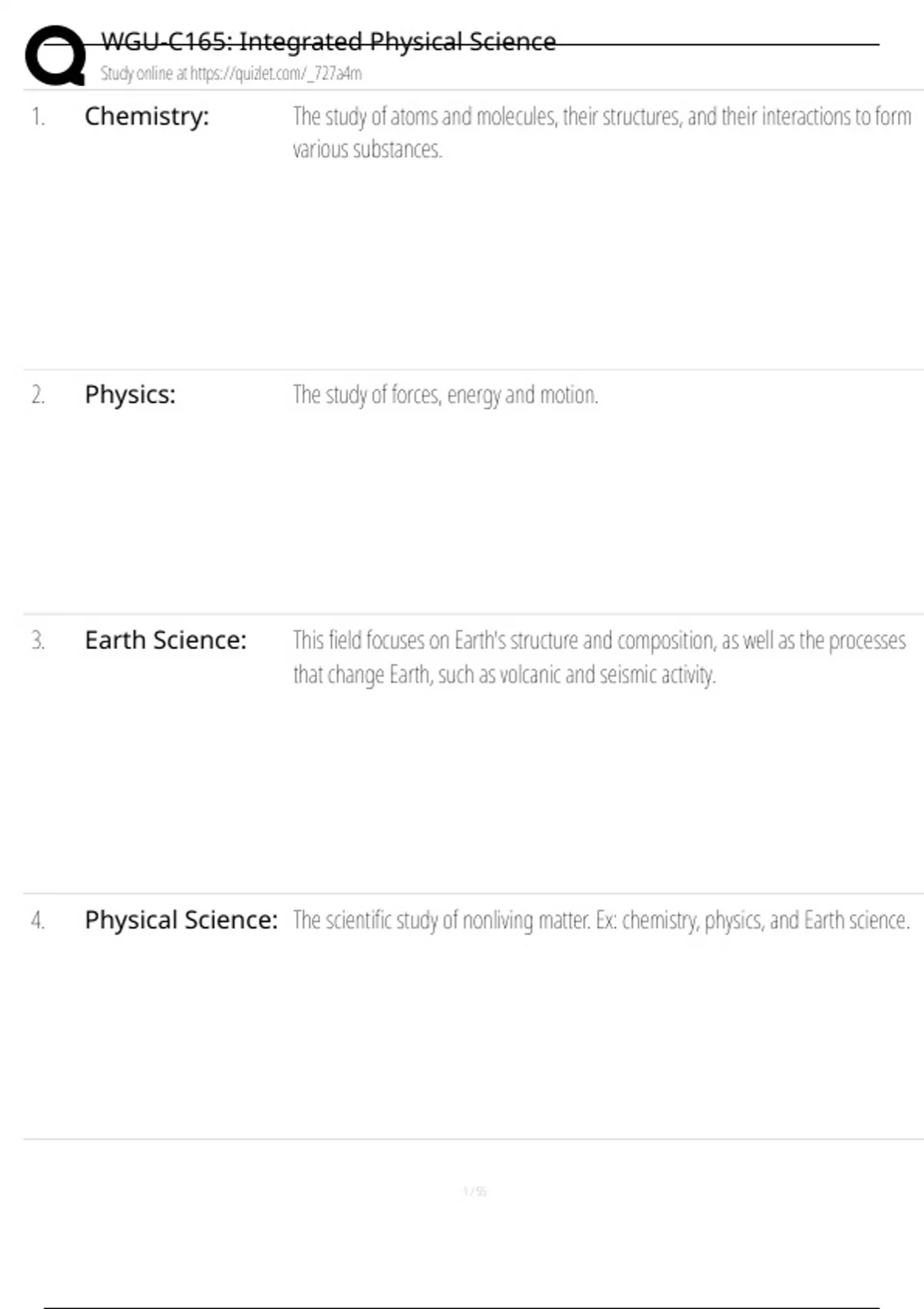Click the definition 'The study of forces, energy'
The width and height of the screenshot is (924, 1309).
pos(445,395)
